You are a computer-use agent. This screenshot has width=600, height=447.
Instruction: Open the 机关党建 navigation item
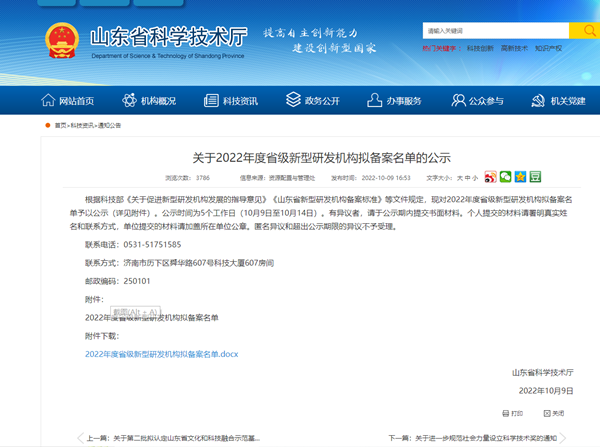point(558,100)
